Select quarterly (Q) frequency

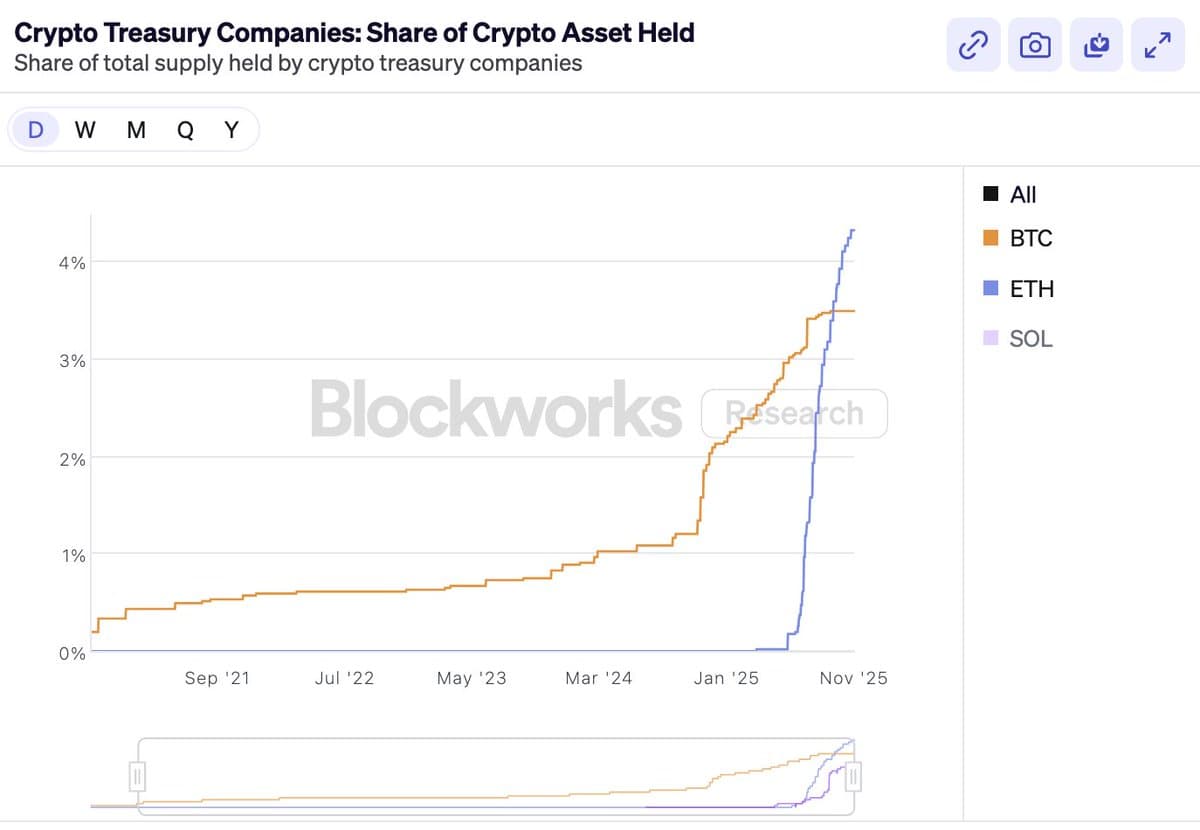coord(184,129)
